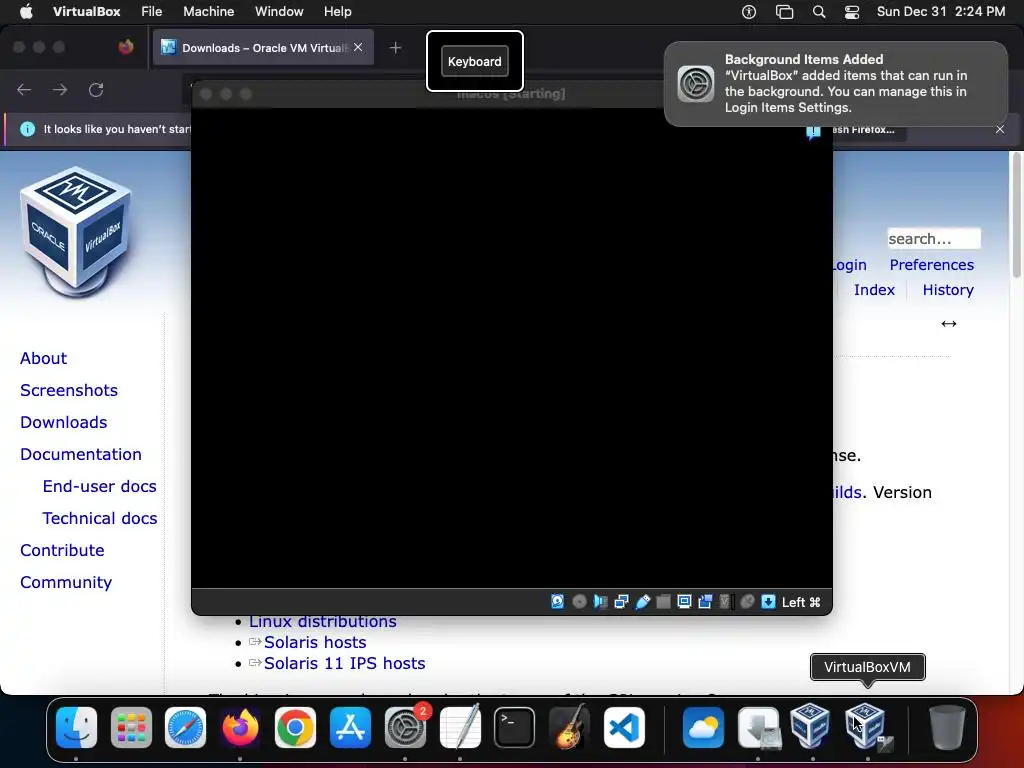This screenshot has height=768, width=1024.
Task: Open the Downloads link in sidebar
Action: point(63,422)
